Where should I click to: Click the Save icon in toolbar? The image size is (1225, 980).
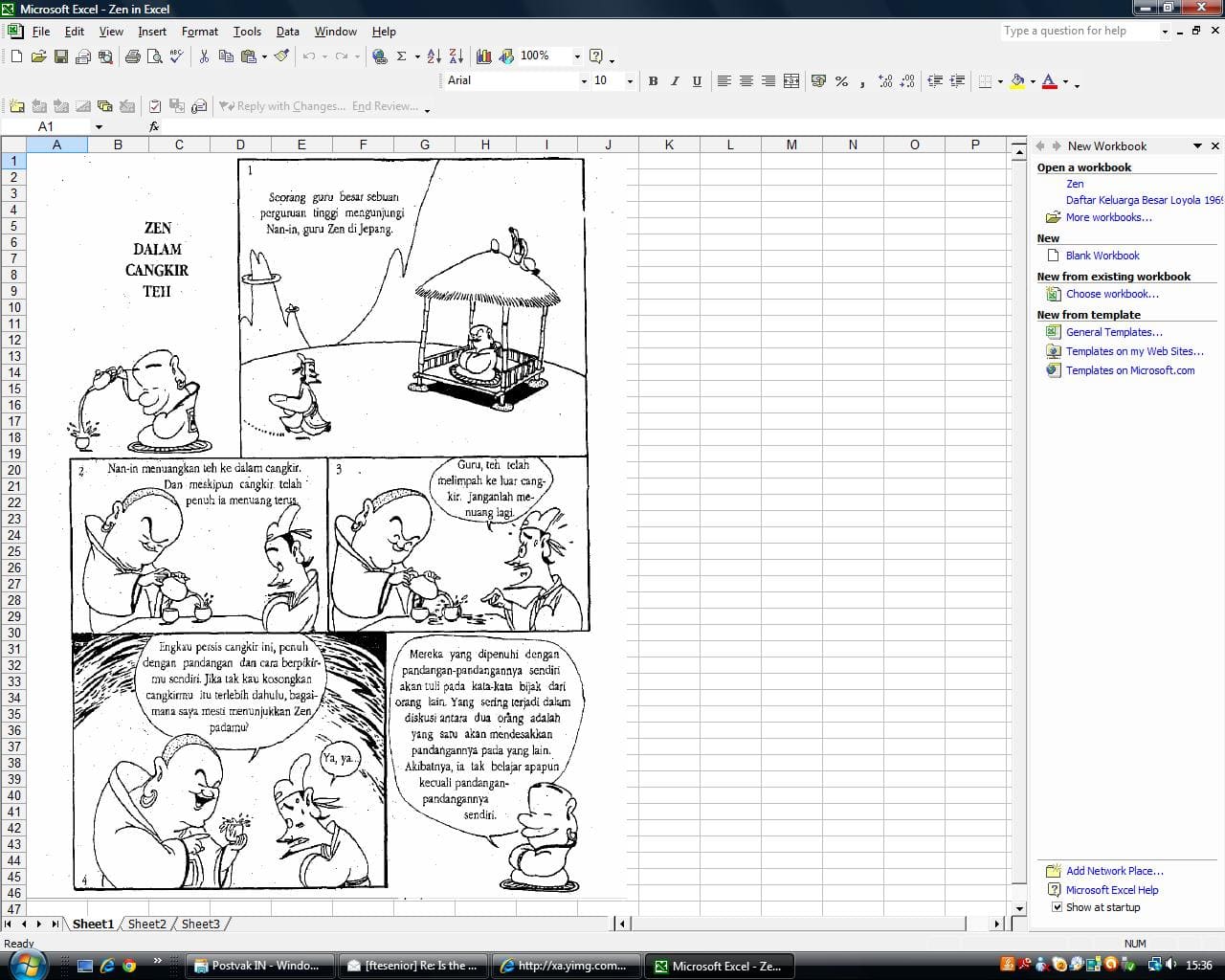pos(60,56)
